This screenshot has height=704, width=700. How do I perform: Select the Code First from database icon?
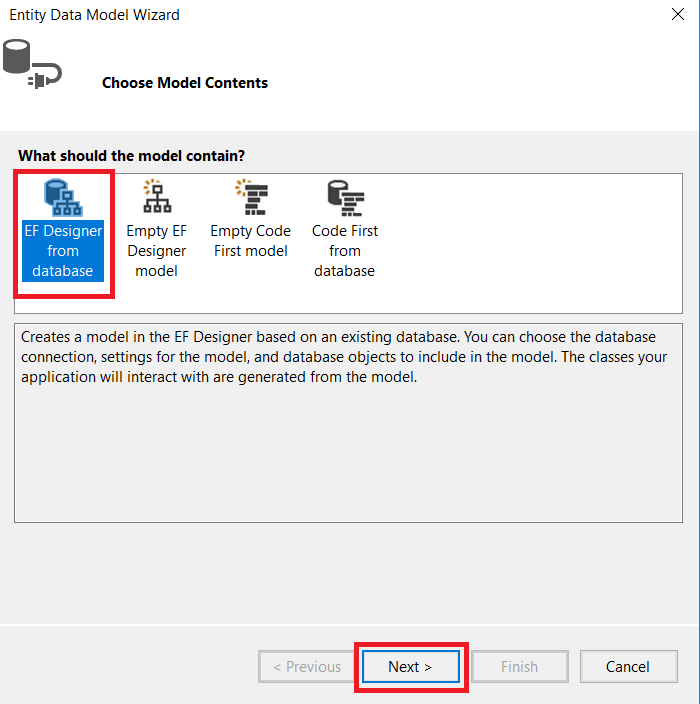(x=345, y=198)
